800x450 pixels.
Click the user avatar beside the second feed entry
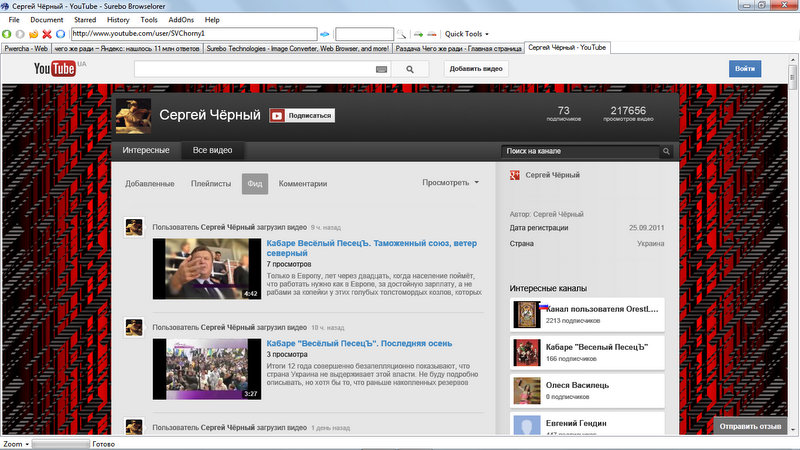click(x=134, y=327)
